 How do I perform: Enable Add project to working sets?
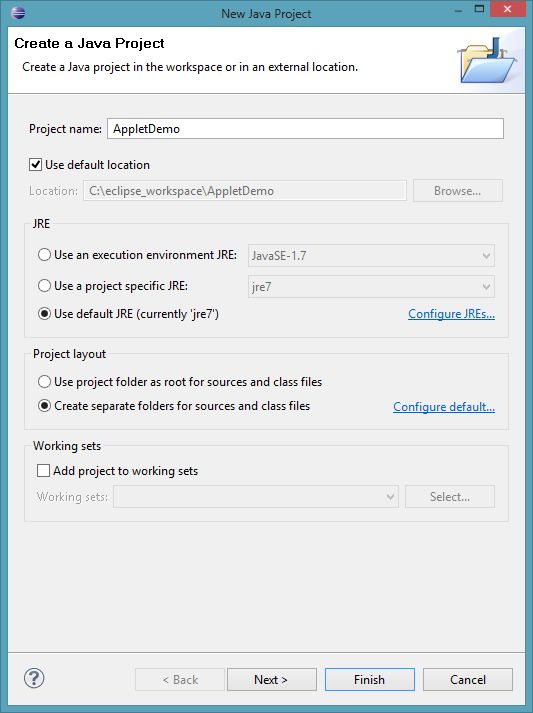43,471
